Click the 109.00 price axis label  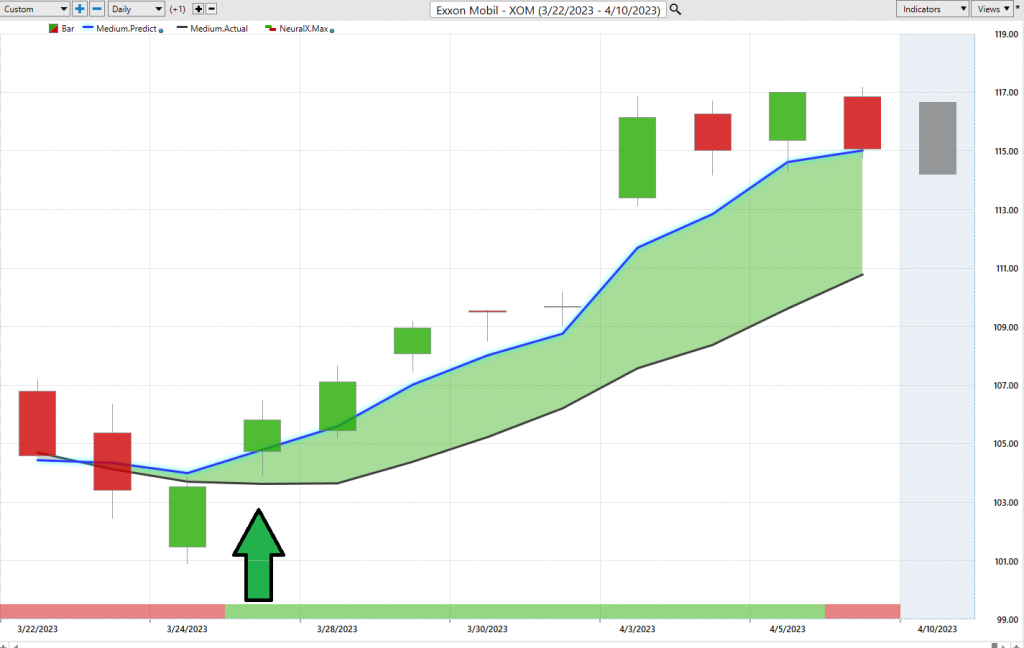click(1006, 327)
